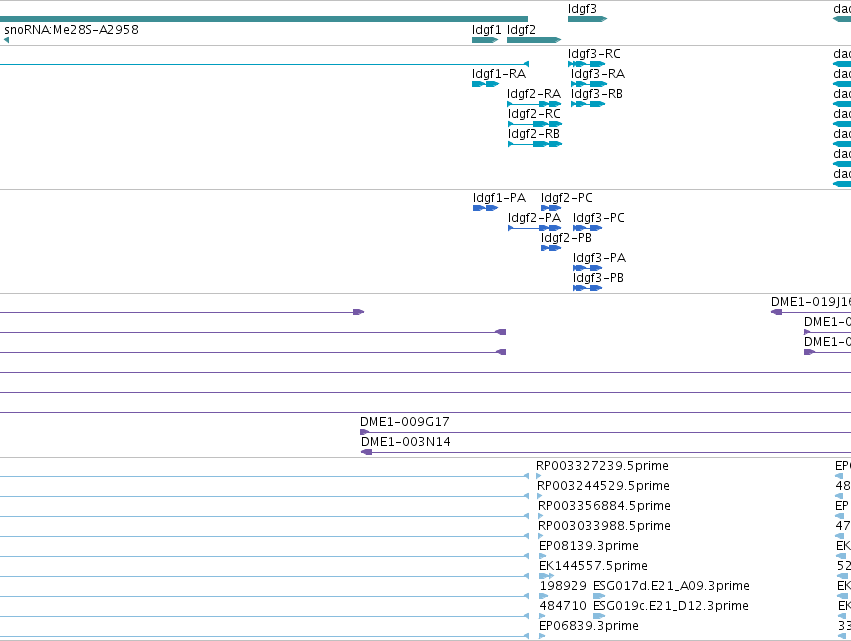Click the Idgf2 gene glyph
The height and width of the screenshot is (641, 851).
[534, 40]
